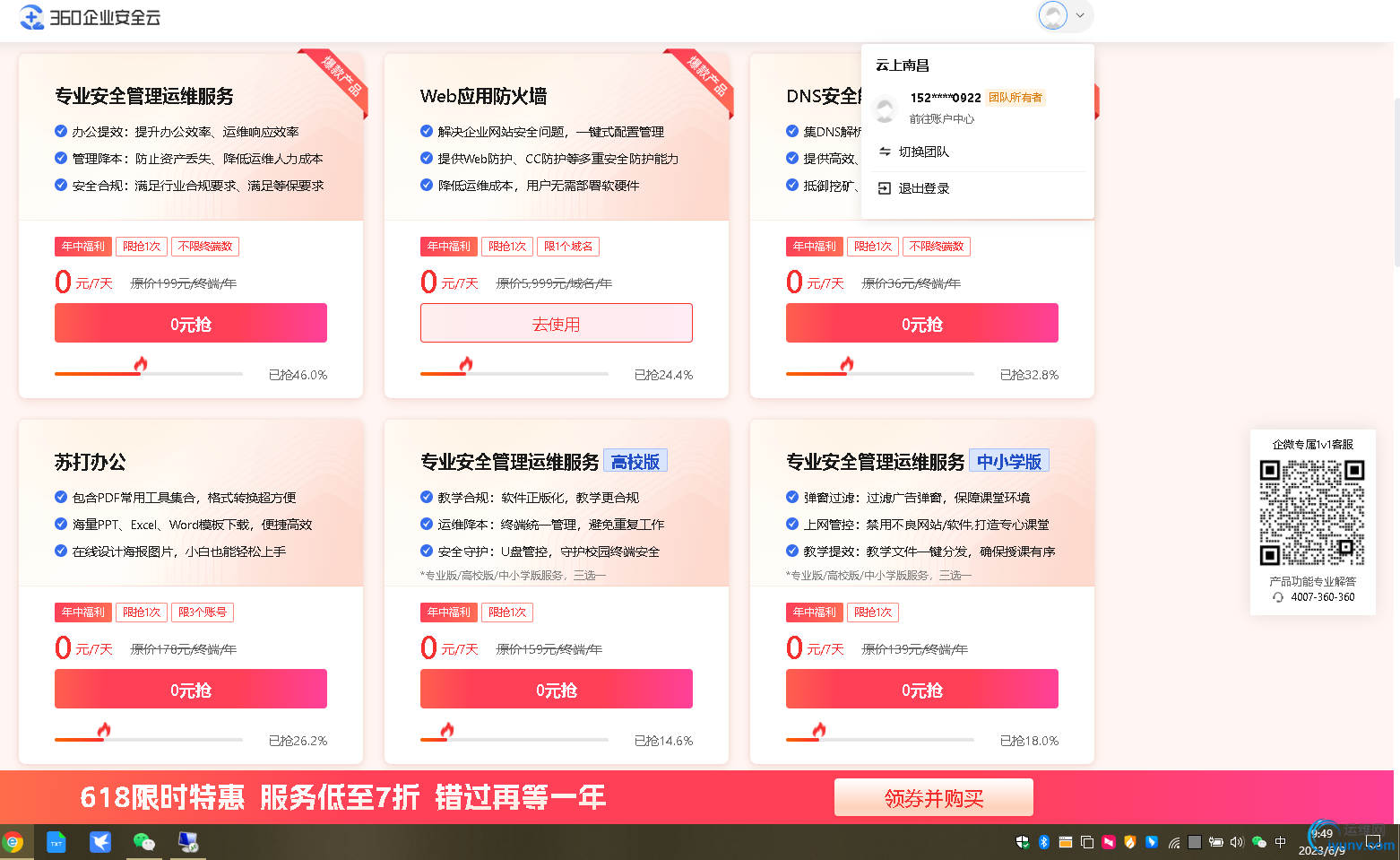Click the 限1个域名 tag
Image resolution: width=1400 pixels, height=860 pixels.
[x=568, y=247]
